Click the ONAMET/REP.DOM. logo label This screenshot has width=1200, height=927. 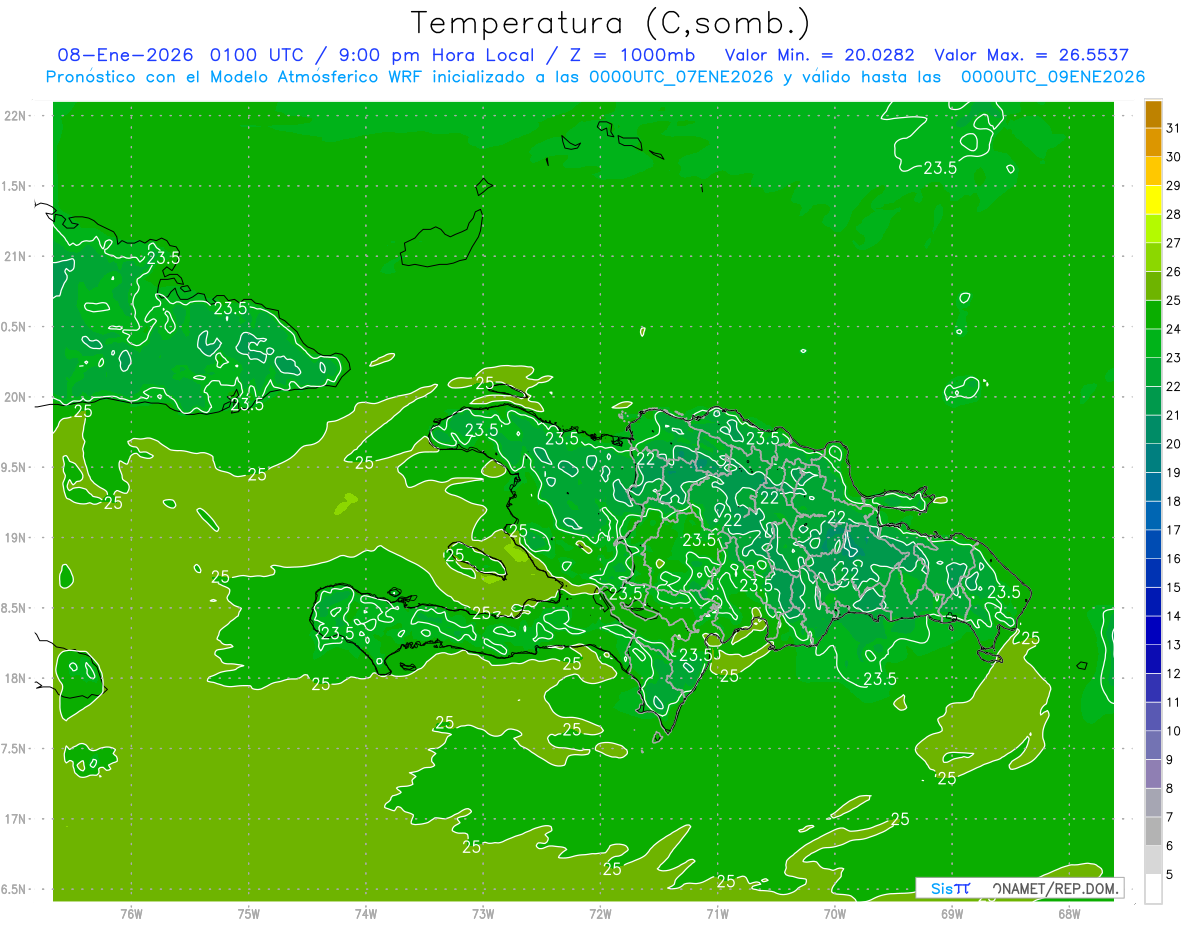[1055, 888]
